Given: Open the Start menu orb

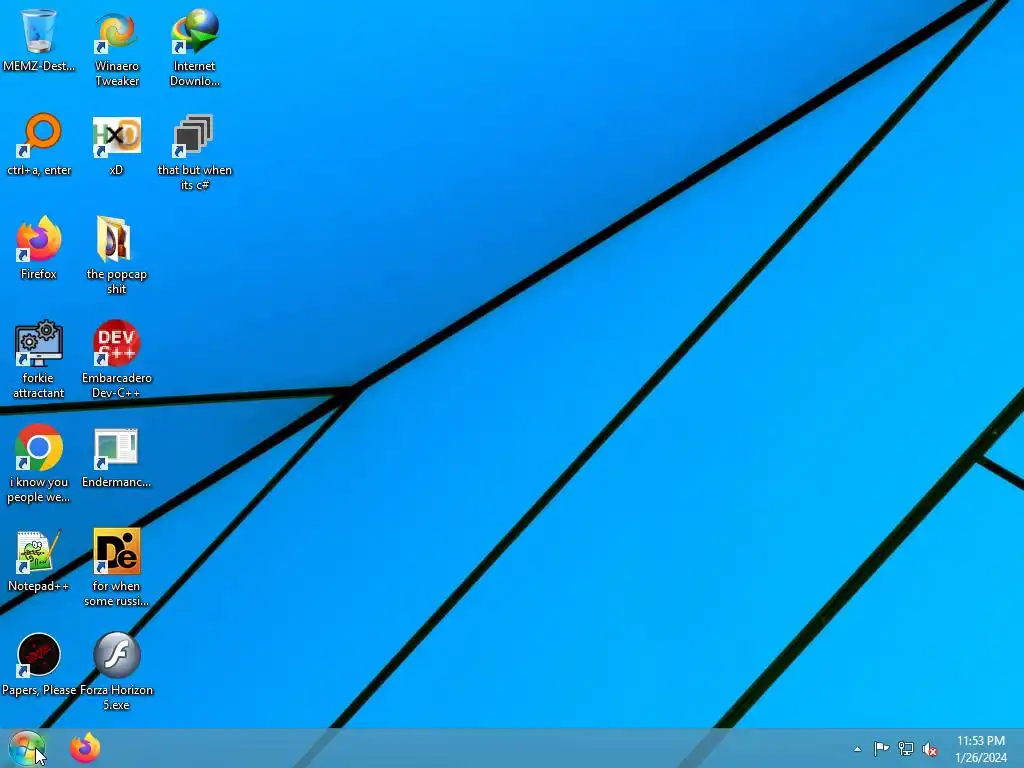Looking at the screenshot, I should pos(27,748).
